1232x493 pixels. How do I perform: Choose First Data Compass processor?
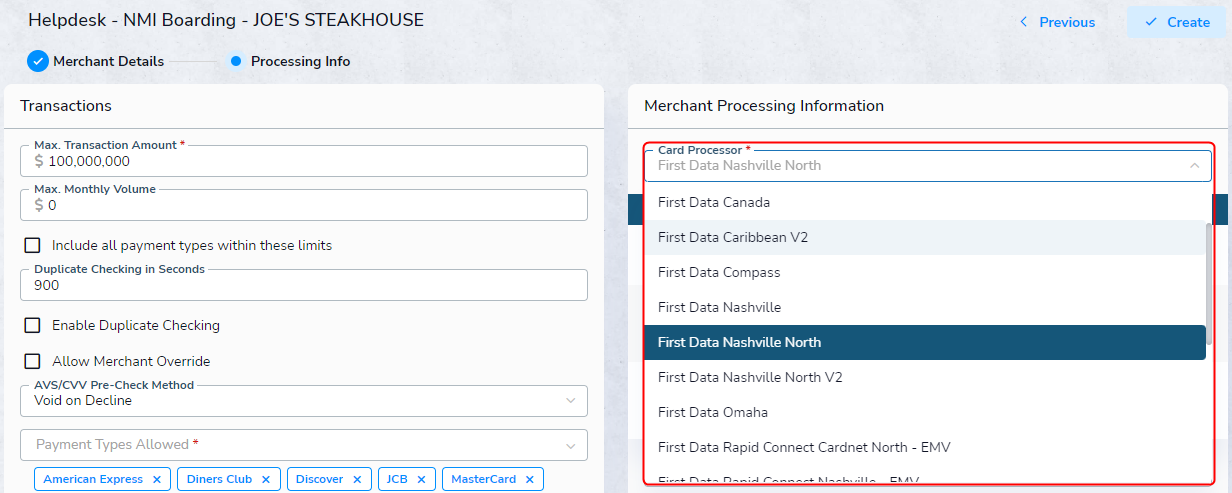pyautogui.click(x=924, y=272)
